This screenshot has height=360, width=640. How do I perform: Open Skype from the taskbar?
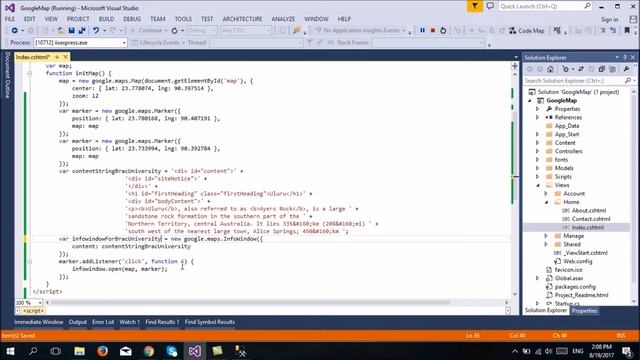coord(172,351)
